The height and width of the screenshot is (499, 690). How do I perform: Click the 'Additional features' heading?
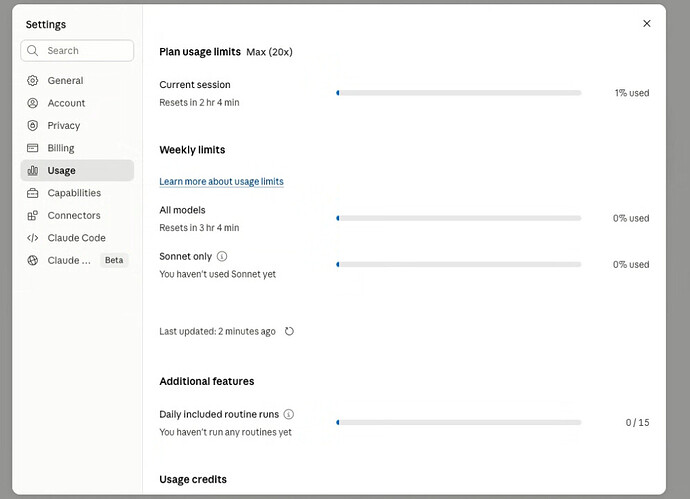pos(207,381)
